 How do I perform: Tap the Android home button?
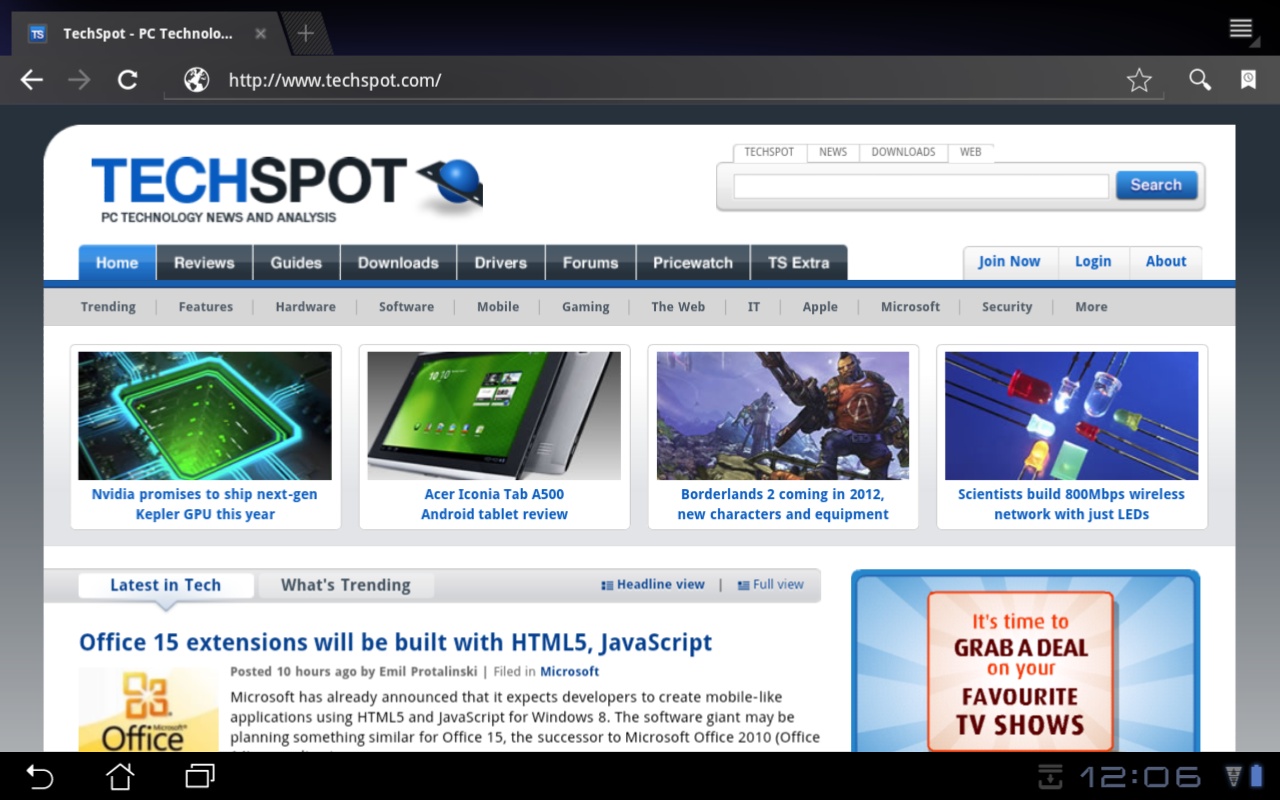click(120, 776)
